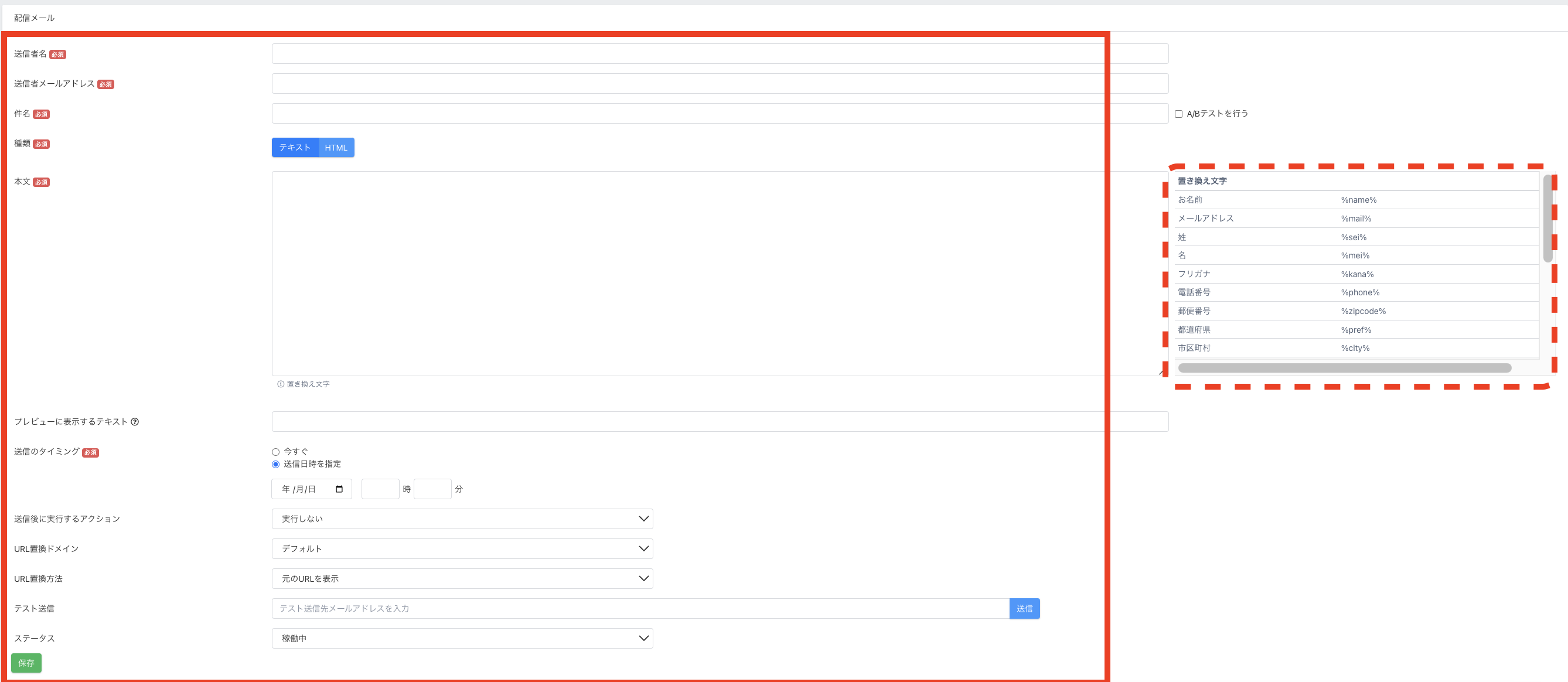The height and width of the screenshot is (682, 1568).
Task: Open the 送信後に実行するアクション dropdown
Action: tap(462, 519)
